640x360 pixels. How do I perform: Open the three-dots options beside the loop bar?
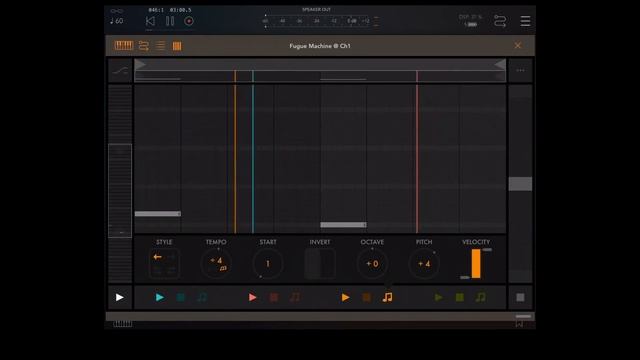point(520,71)
